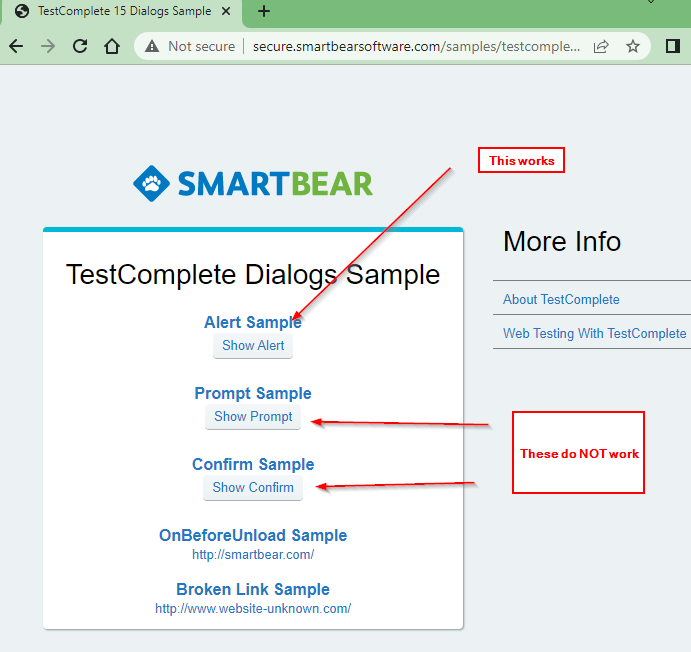Open a new tab with the plus icon
The image size is (691, 652).
point(264,11)
